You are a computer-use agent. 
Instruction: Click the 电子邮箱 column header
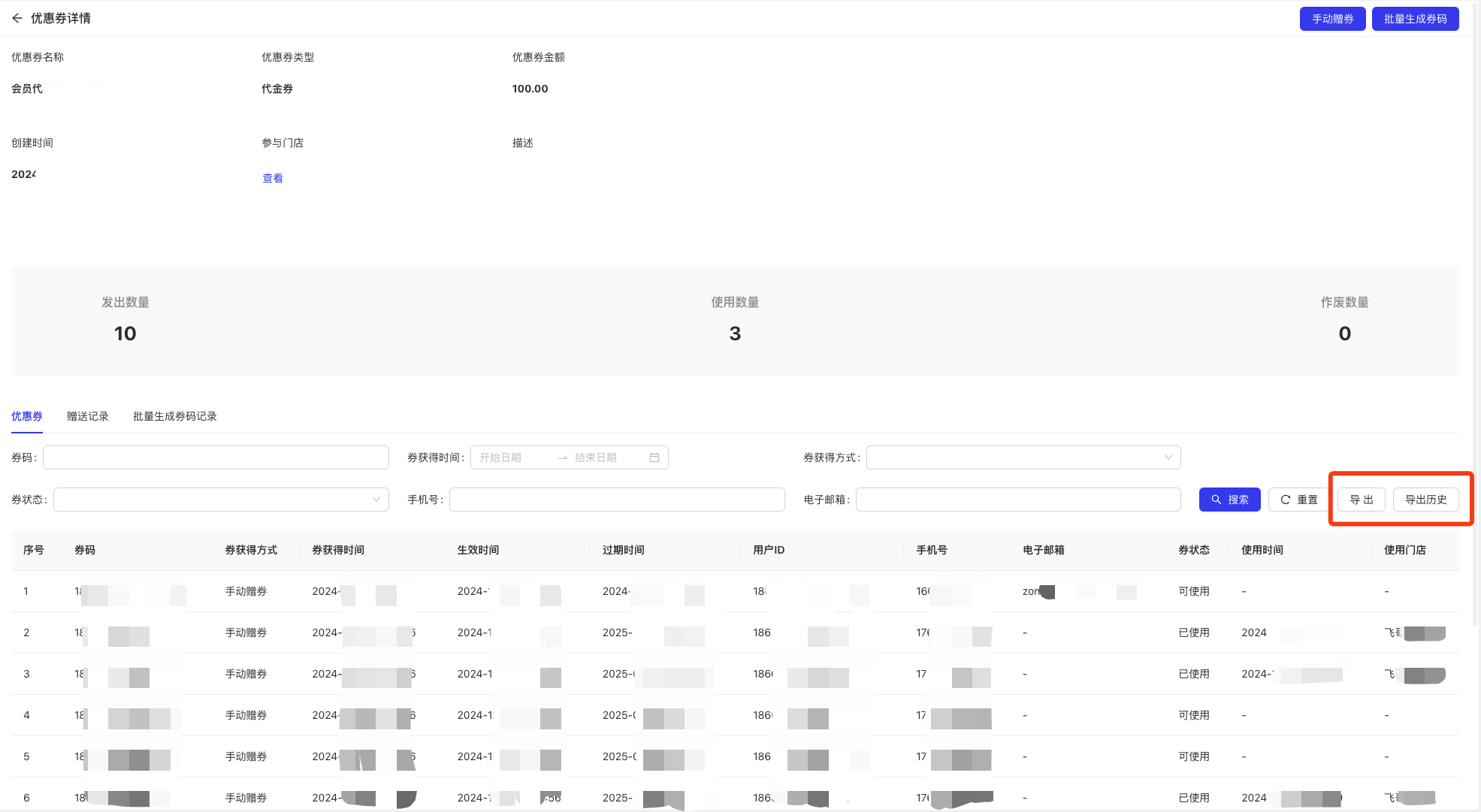(1043, 550)
